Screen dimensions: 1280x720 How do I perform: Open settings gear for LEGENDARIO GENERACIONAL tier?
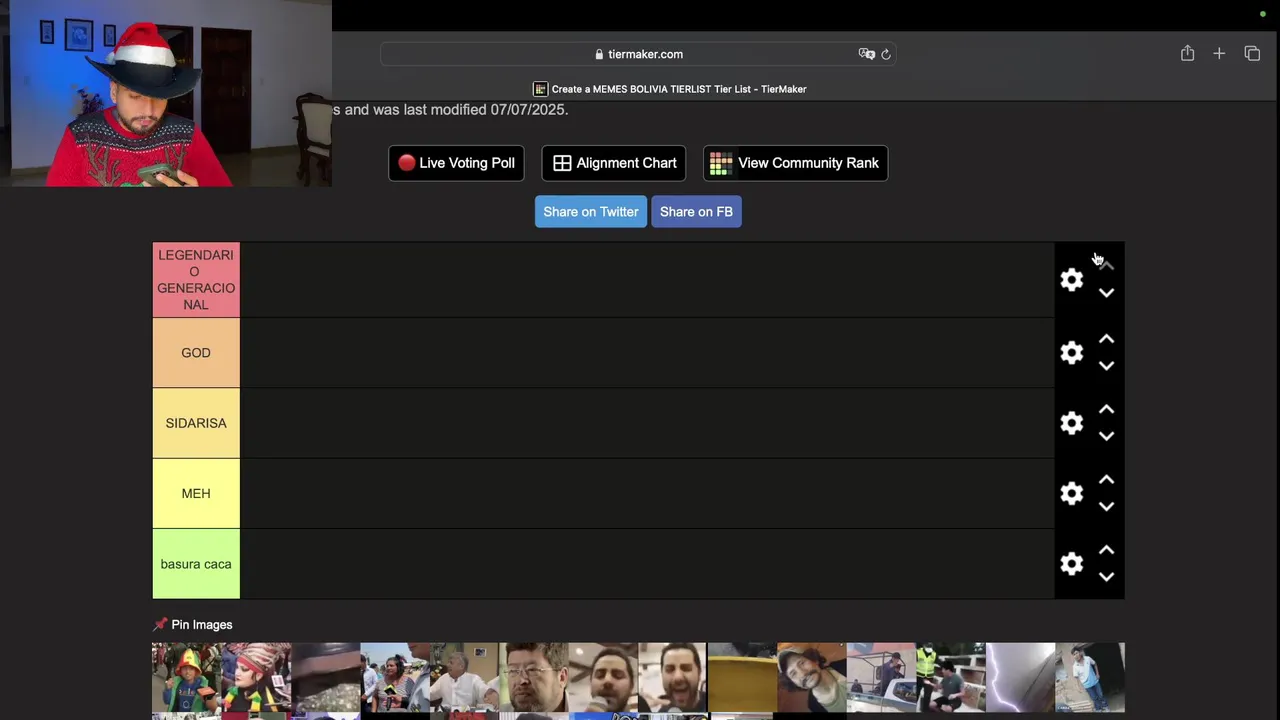pyautogui.click(x=1071, y=280)
